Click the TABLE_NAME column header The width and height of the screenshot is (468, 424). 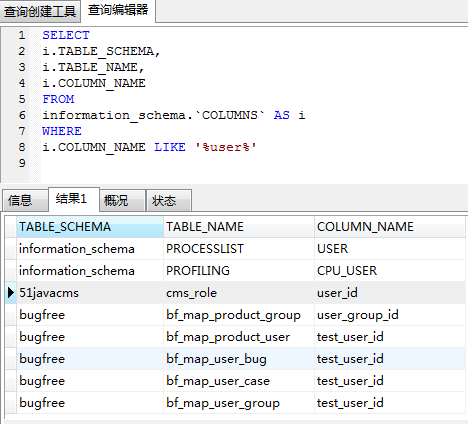pos(239,227)
